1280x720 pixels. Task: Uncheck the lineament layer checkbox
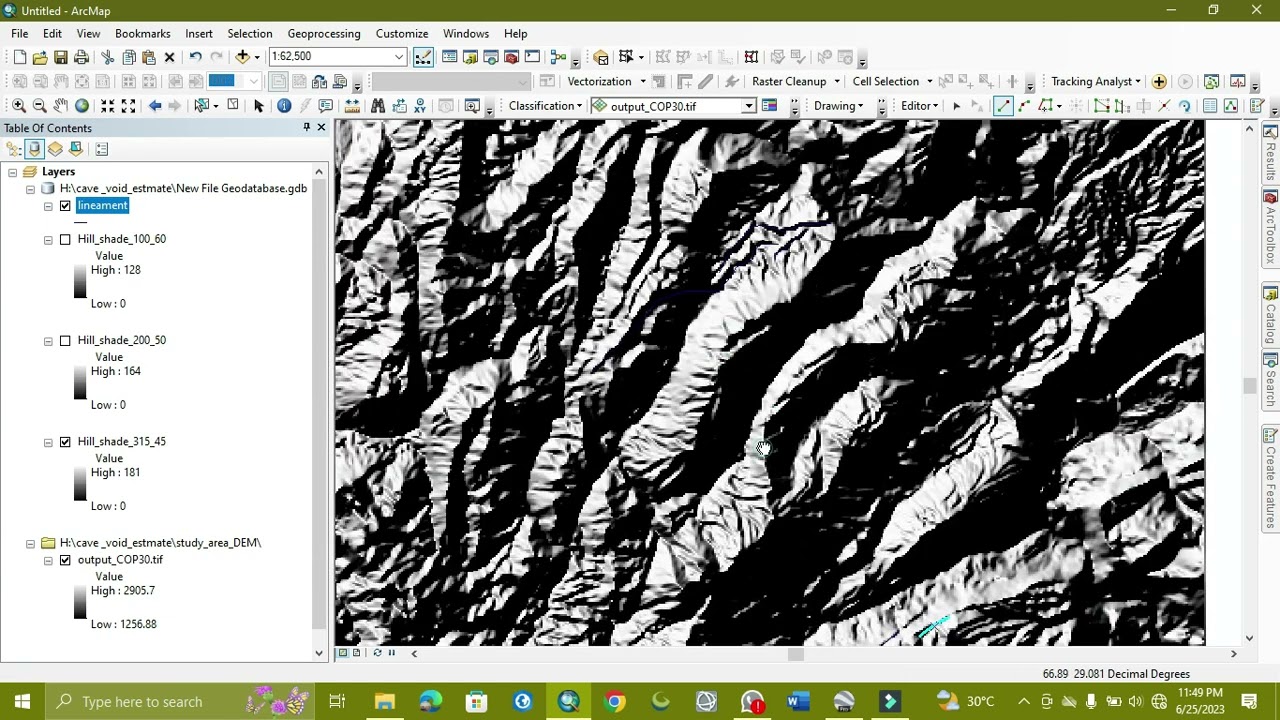pyautogui.click(x=65, y=206)
